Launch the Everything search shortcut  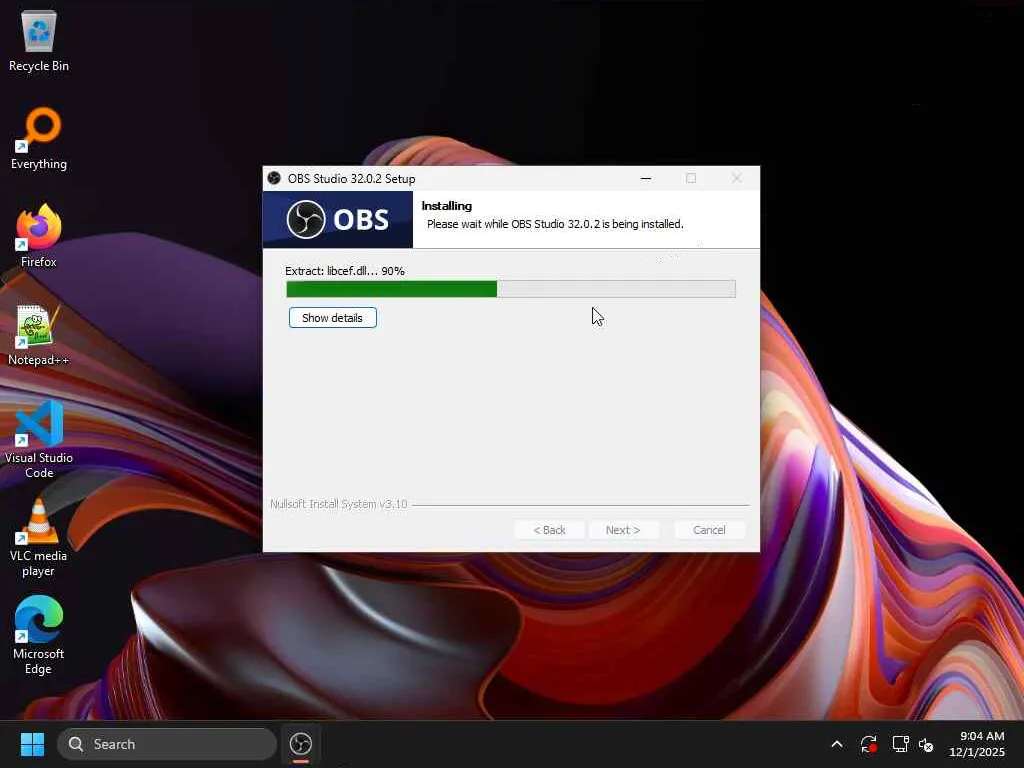pos(39,138)
